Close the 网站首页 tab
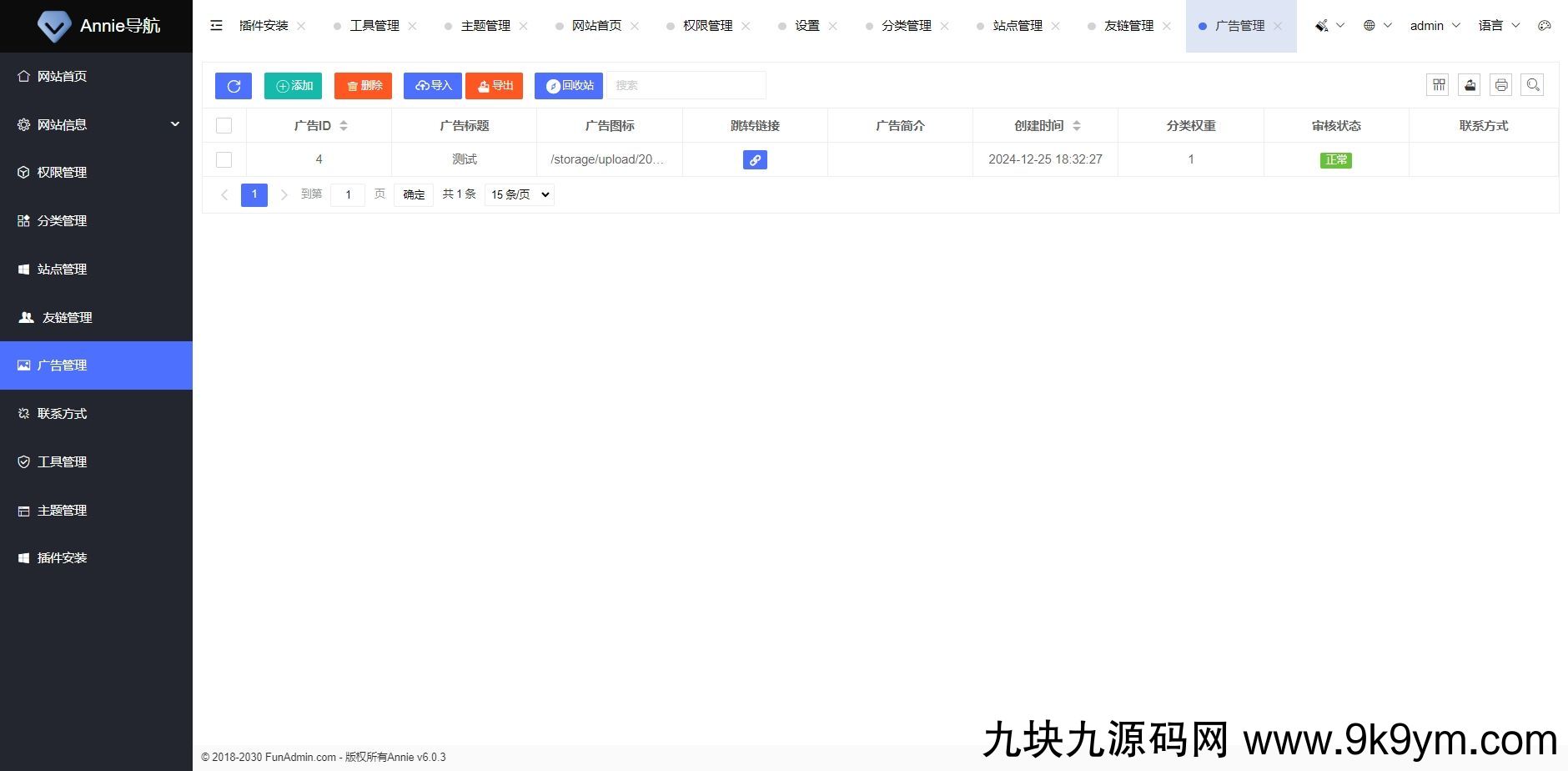 pyautogui.click(x=635, y=26)
